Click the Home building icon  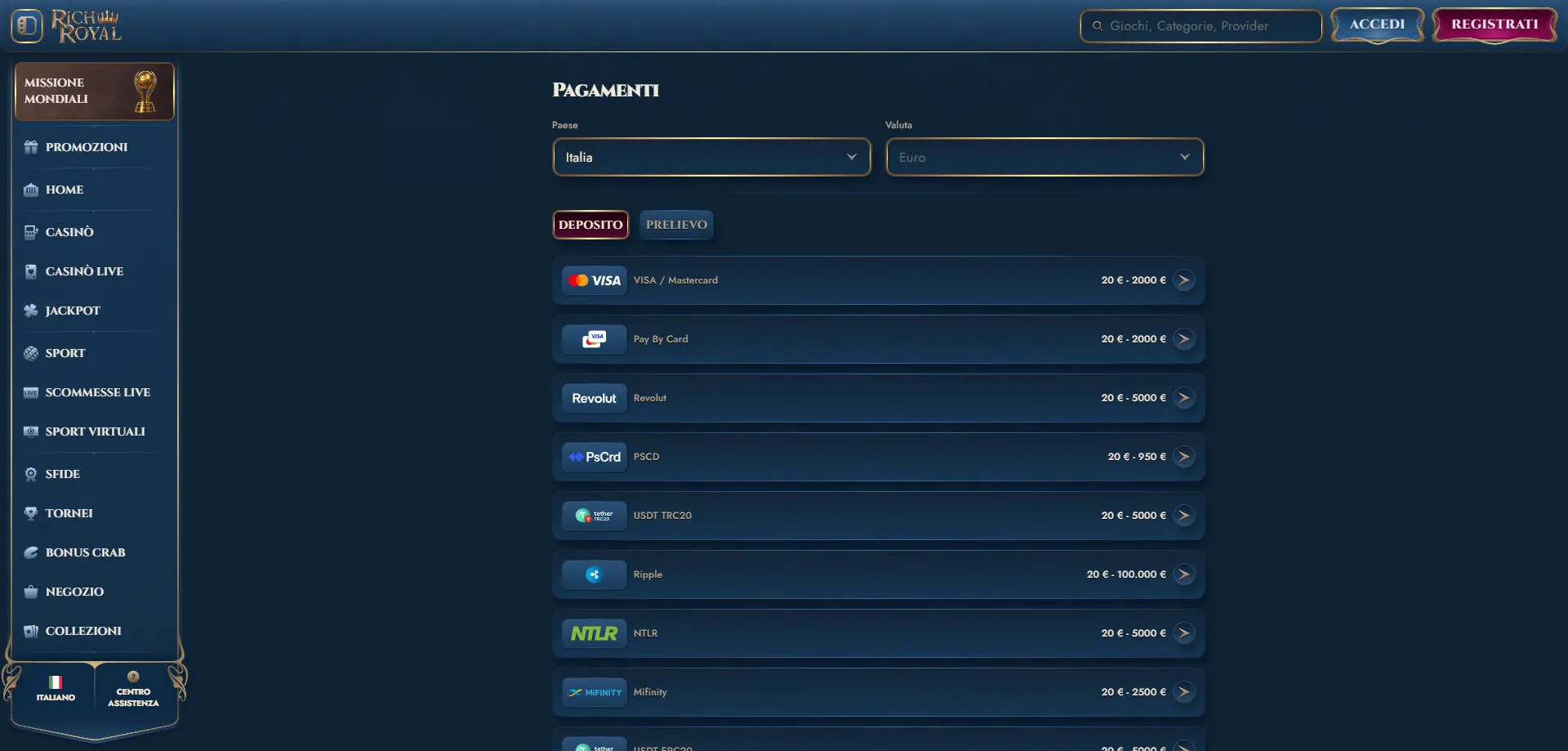pos(31,190)
